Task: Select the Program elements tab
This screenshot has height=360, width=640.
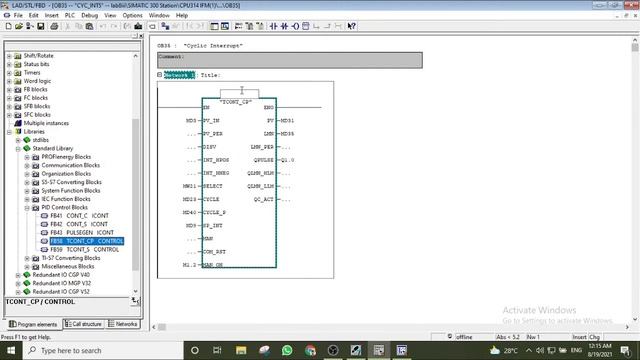Action: tap(33, 324)
